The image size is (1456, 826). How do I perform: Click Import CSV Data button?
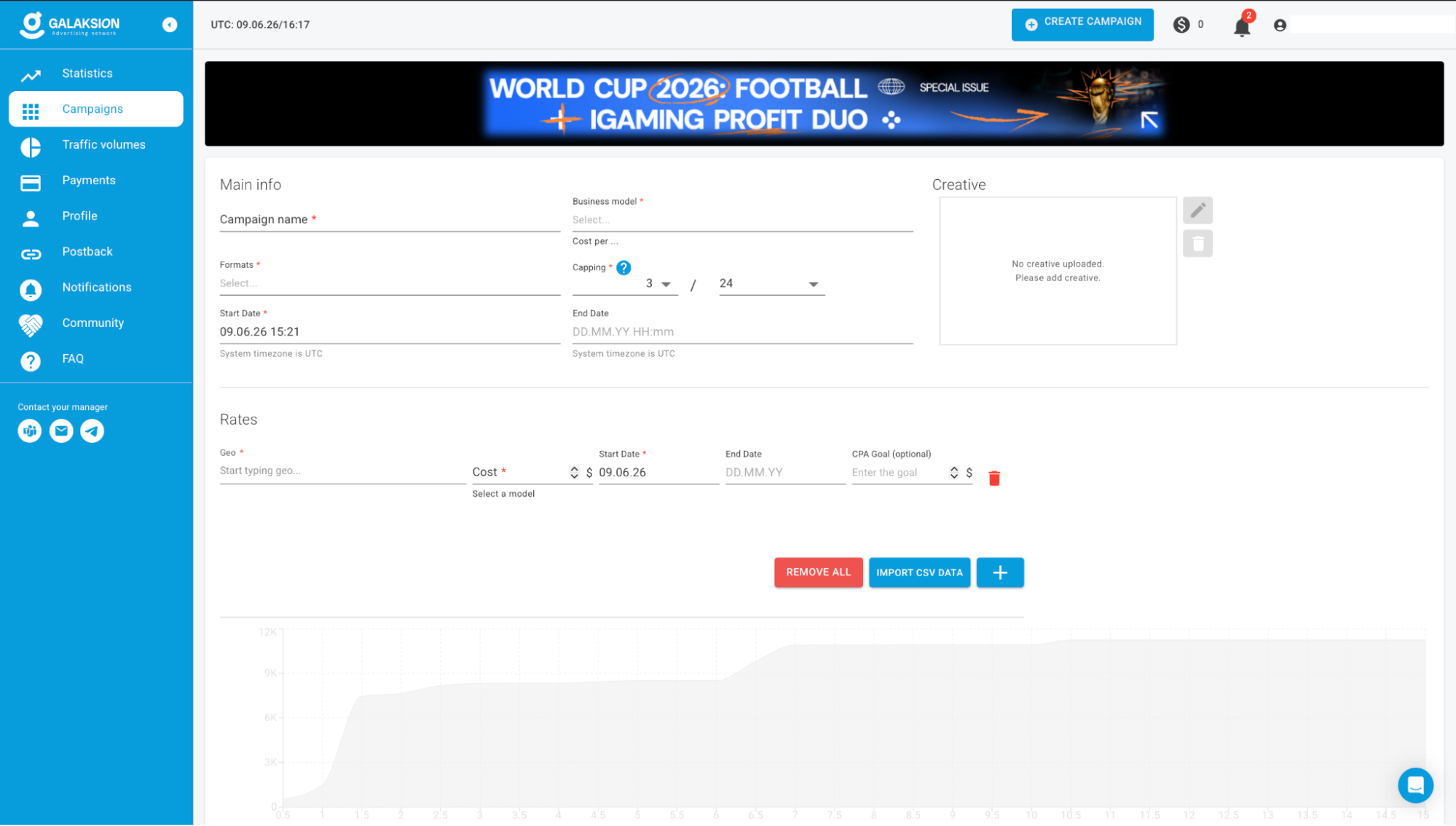(919, 573)
